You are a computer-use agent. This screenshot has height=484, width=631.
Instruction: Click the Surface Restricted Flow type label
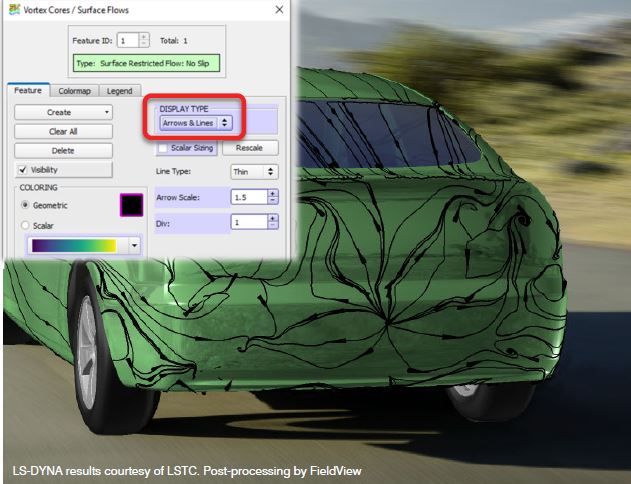146,63
